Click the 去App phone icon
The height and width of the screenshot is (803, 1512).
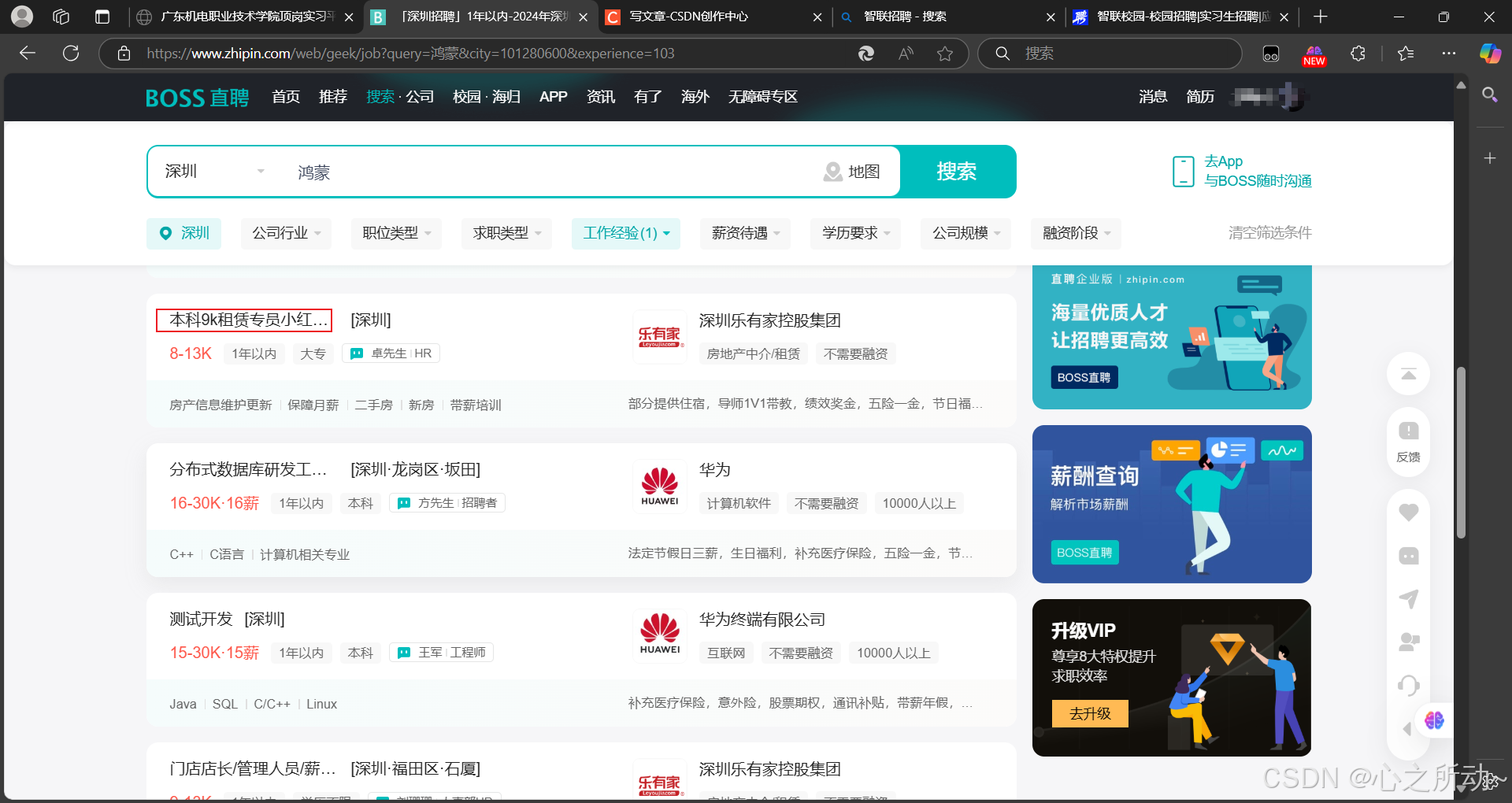click(x=1183, y=172)
